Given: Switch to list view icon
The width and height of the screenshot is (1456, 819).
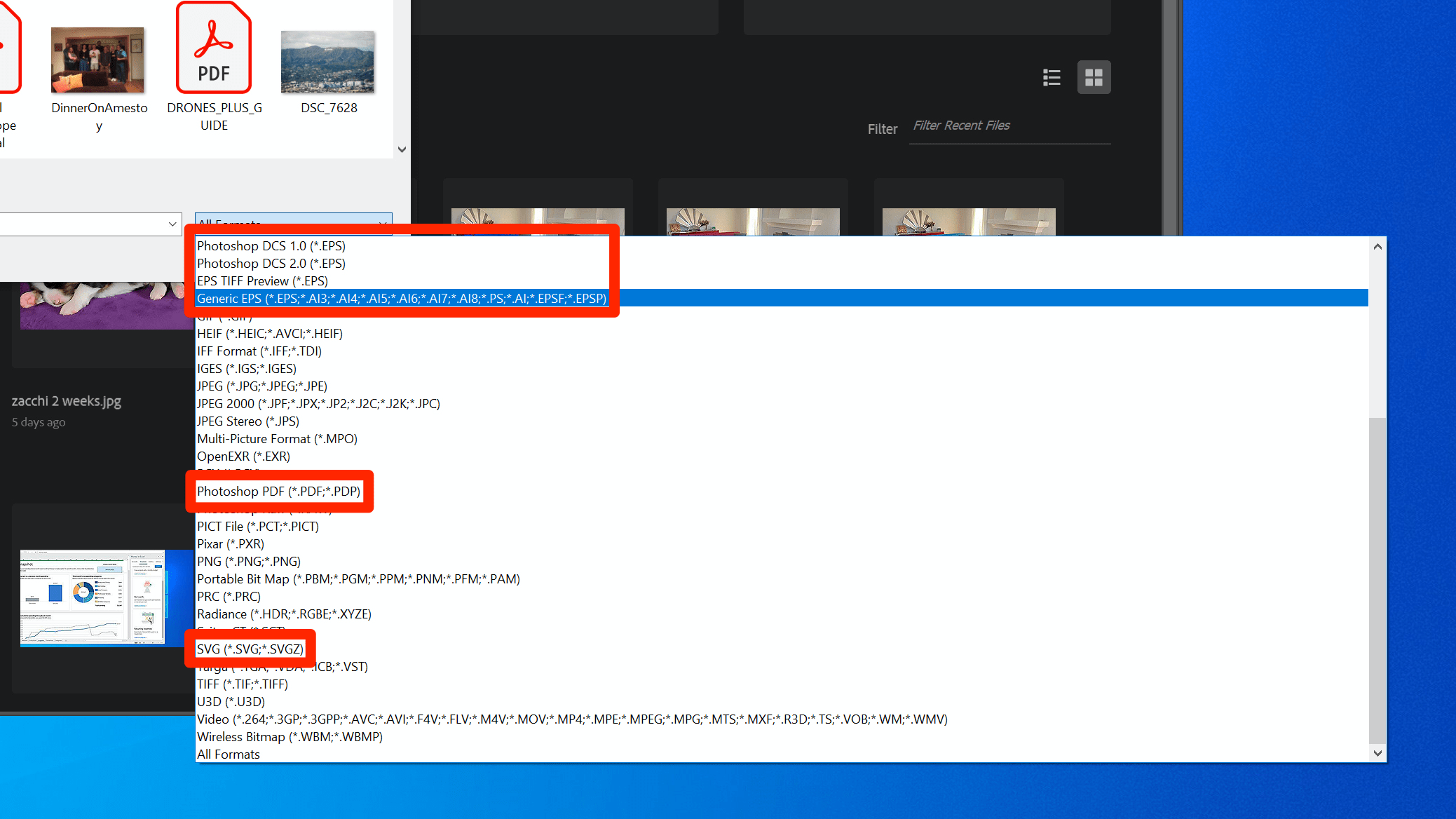Looking at the screenshot, I should [x=1051, y=77].
